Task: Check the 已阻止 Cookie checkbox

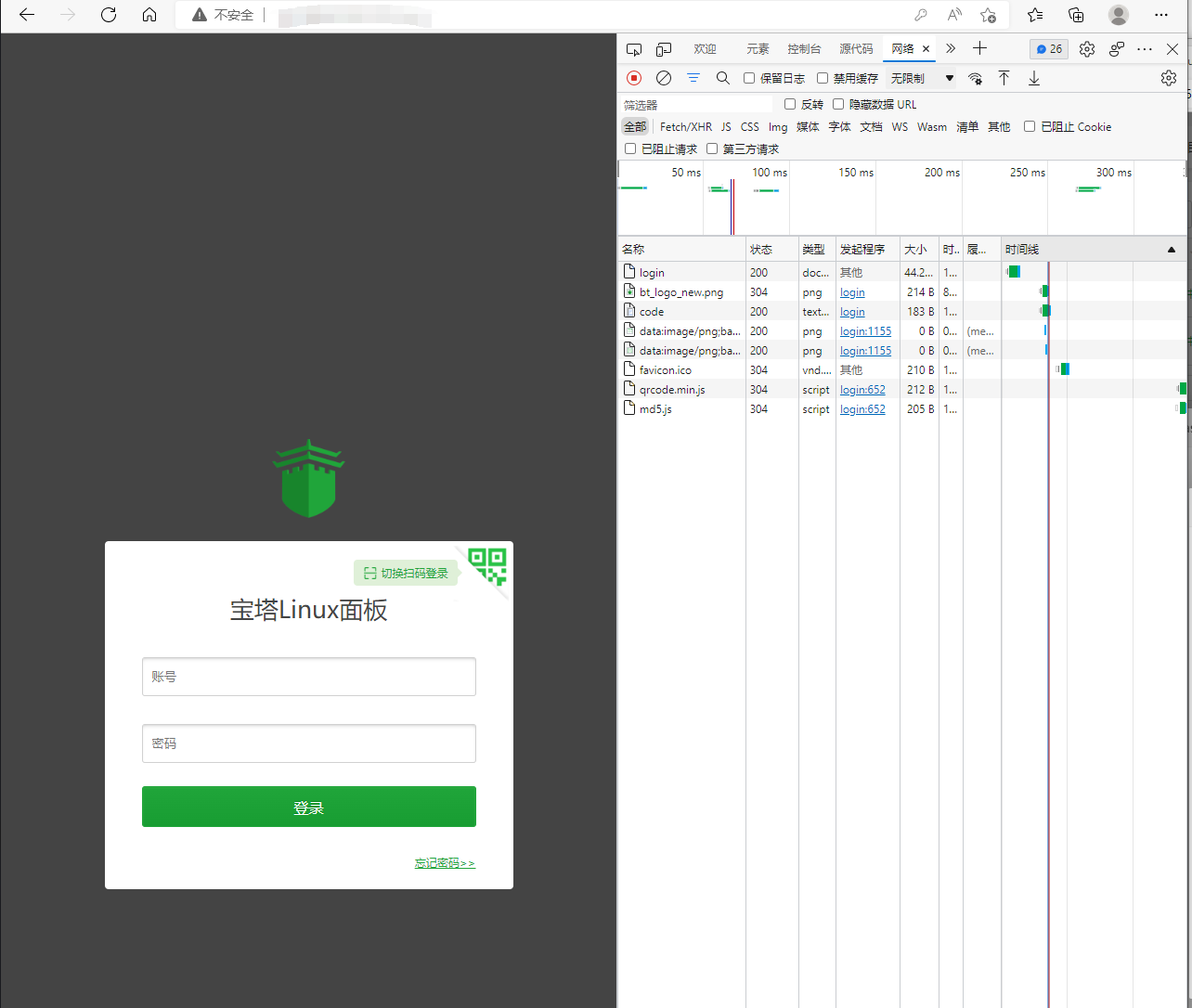Action: tap(1030, 126)
